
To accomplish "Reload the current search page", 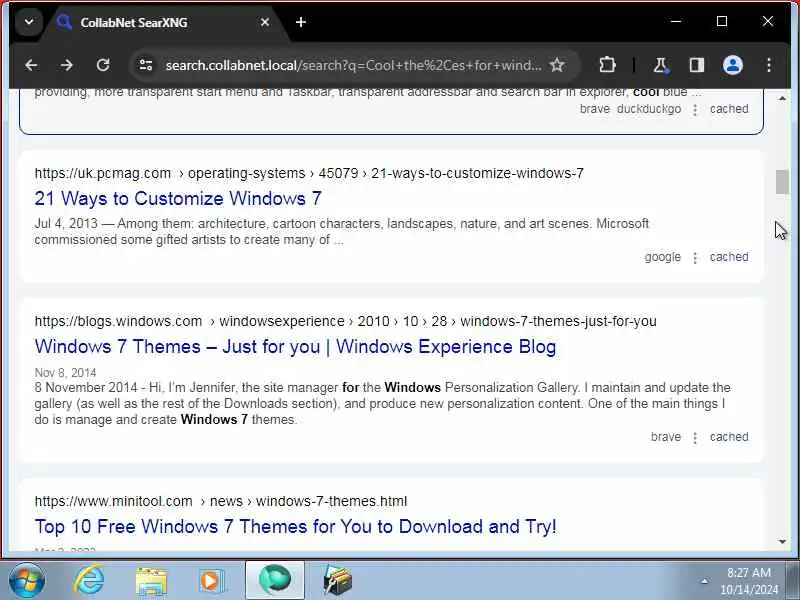I will [x=103, y=65].
